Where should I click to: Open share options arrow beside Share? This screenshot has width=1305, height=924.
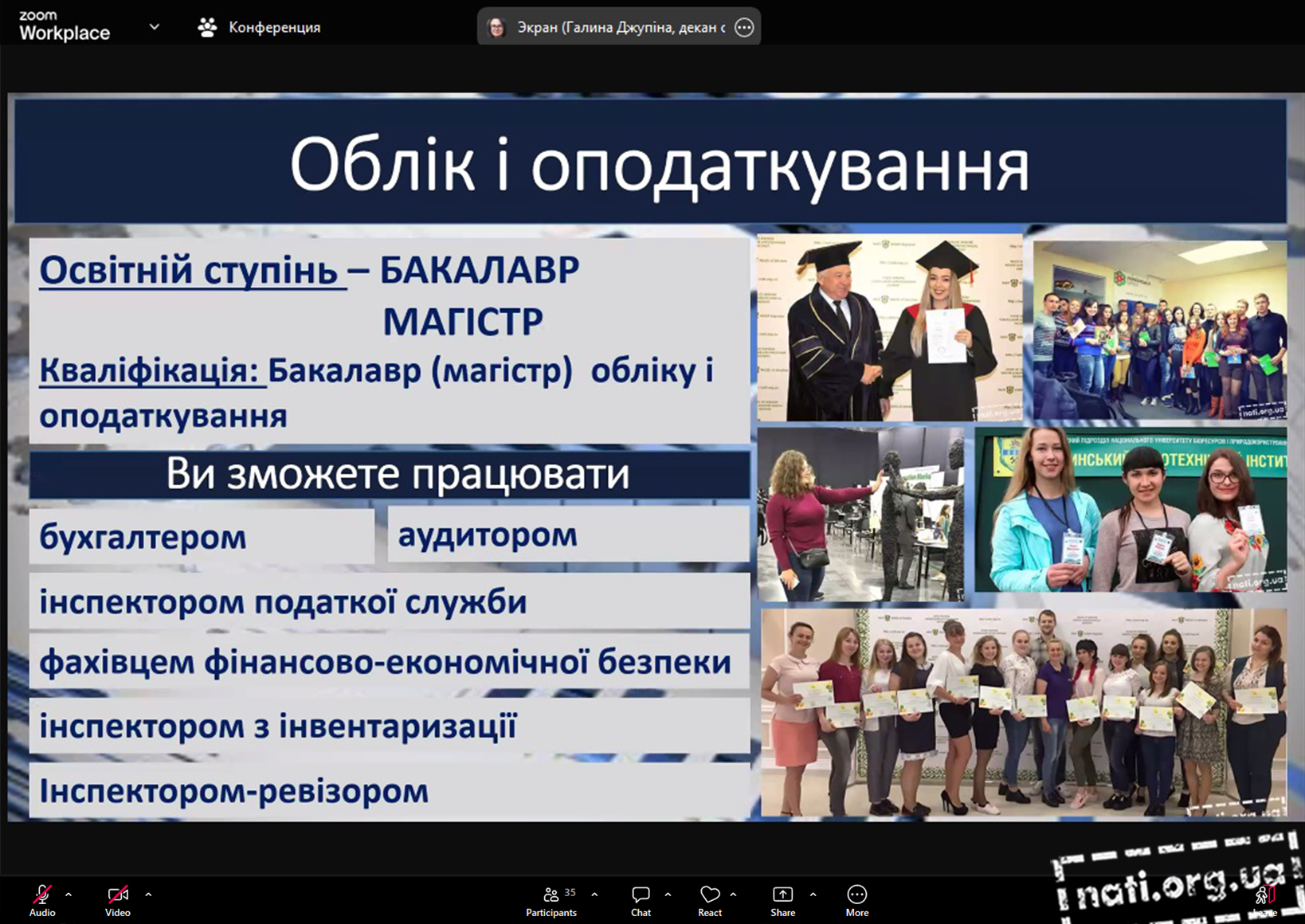tap(813, 895)
